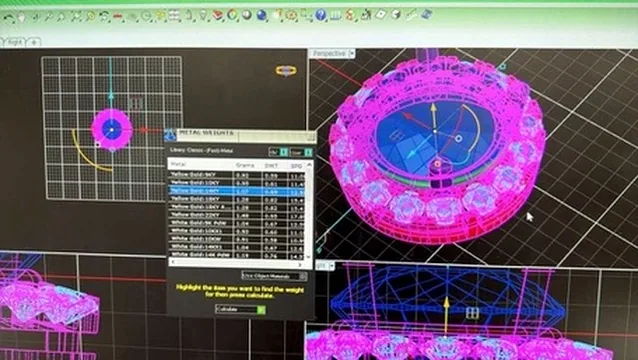Click the round clock-like toolbar icon

click(x=146, y=16)
